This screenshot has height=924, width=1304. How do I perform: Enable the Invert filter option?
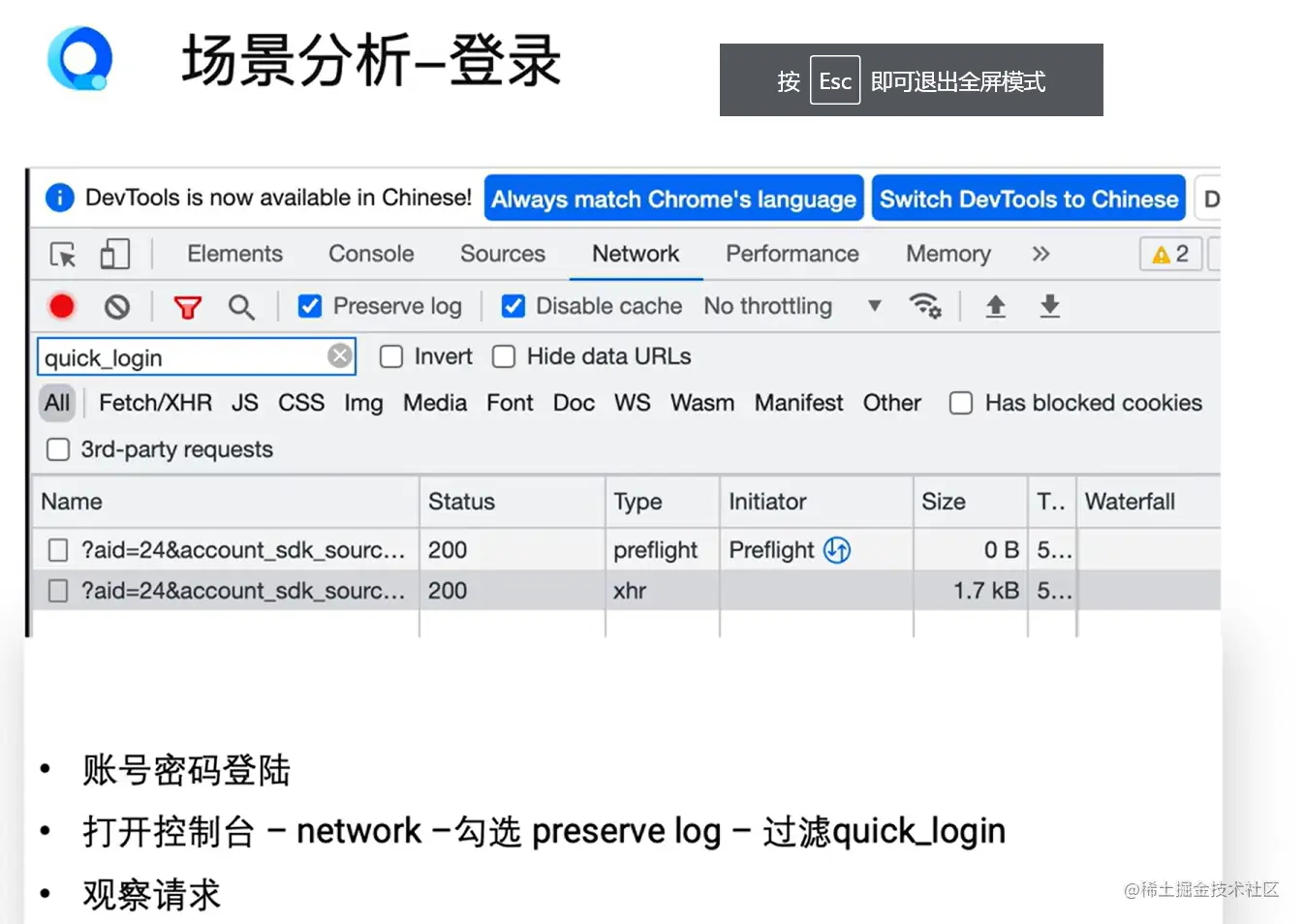pos(390,356)
